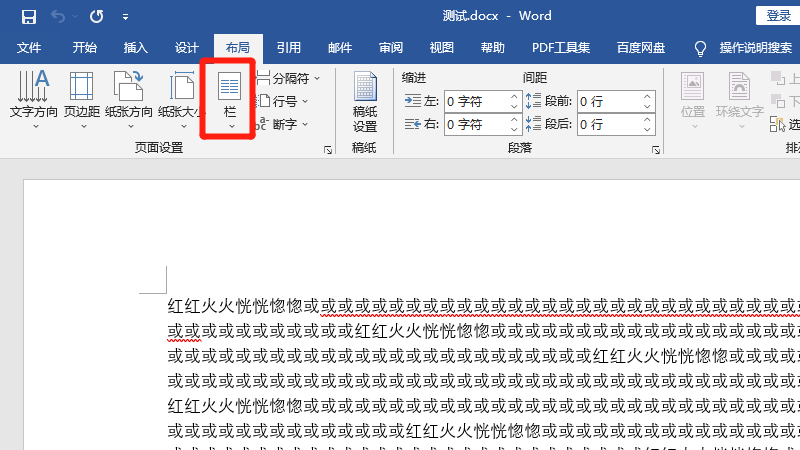Screen dimensions: 800x450
Task: Open the Customize Quick Access Toolbar arrow
Action: pos(125,17)
